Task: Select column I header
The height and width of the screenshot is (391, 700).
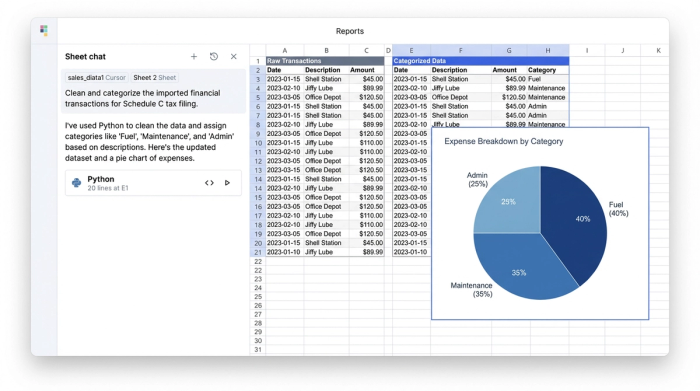Action: click(587, 50)
